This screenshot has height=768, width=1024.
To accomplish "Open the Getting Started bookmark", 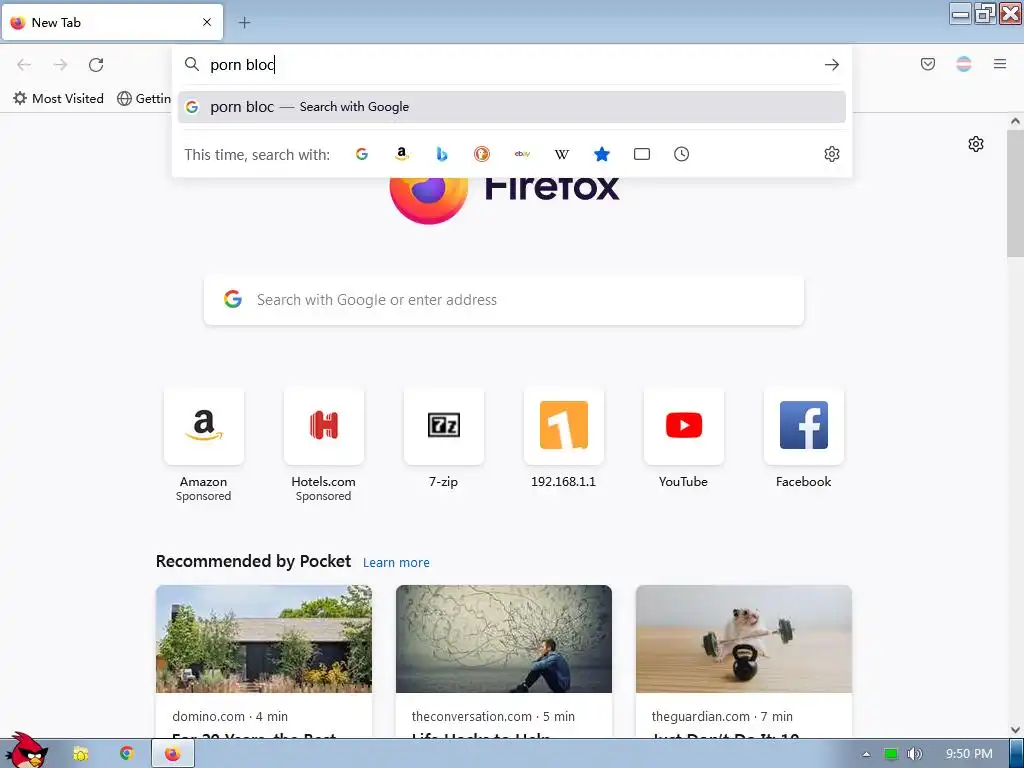I will pyautogui.click(x=144, y=99).
